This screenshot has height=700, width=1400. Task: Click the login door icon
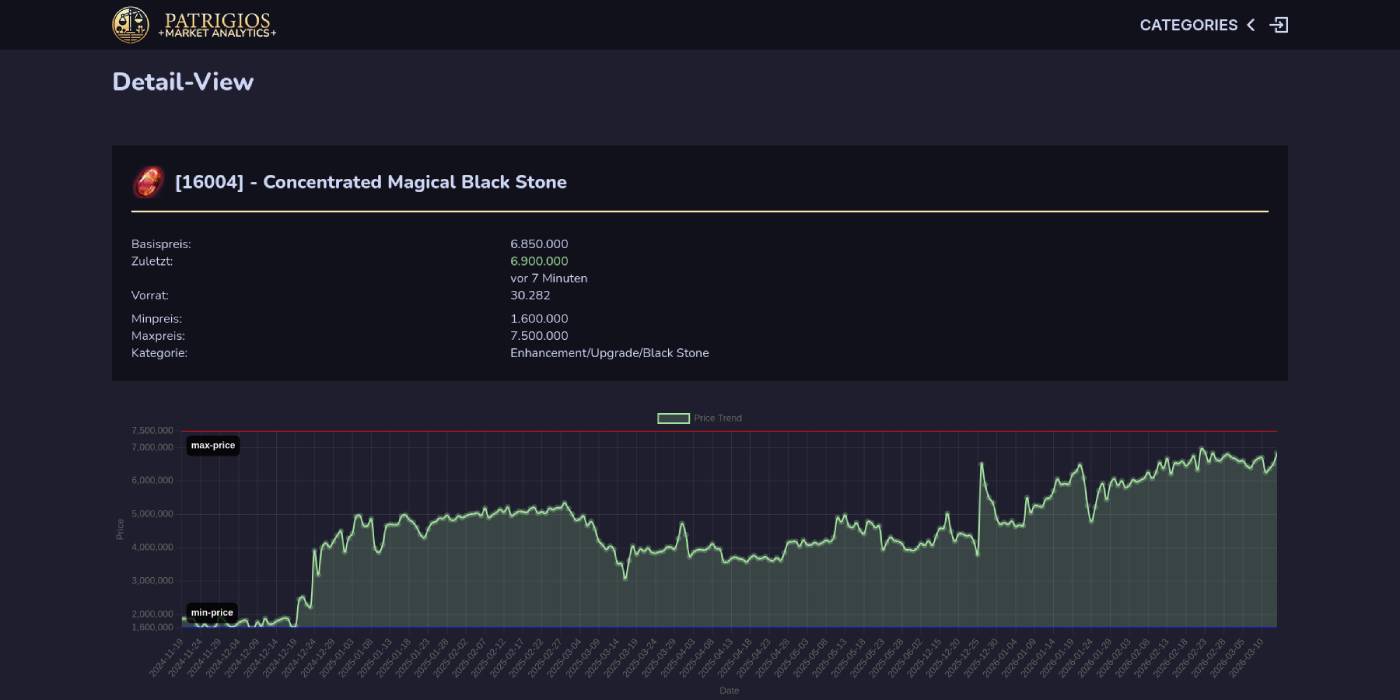coord(1280,24)
